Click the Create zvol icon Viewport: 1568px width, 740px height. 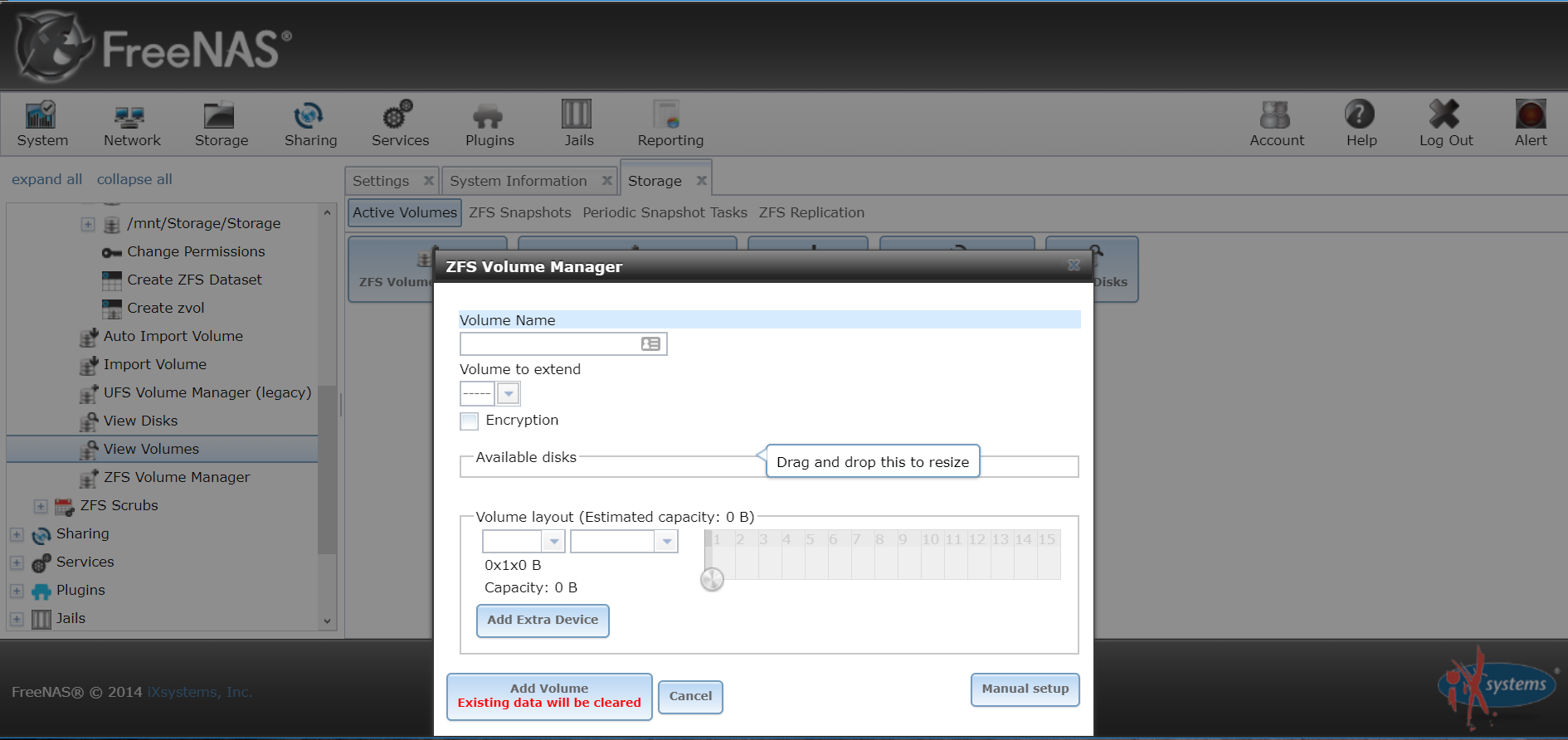coord(112,309)
